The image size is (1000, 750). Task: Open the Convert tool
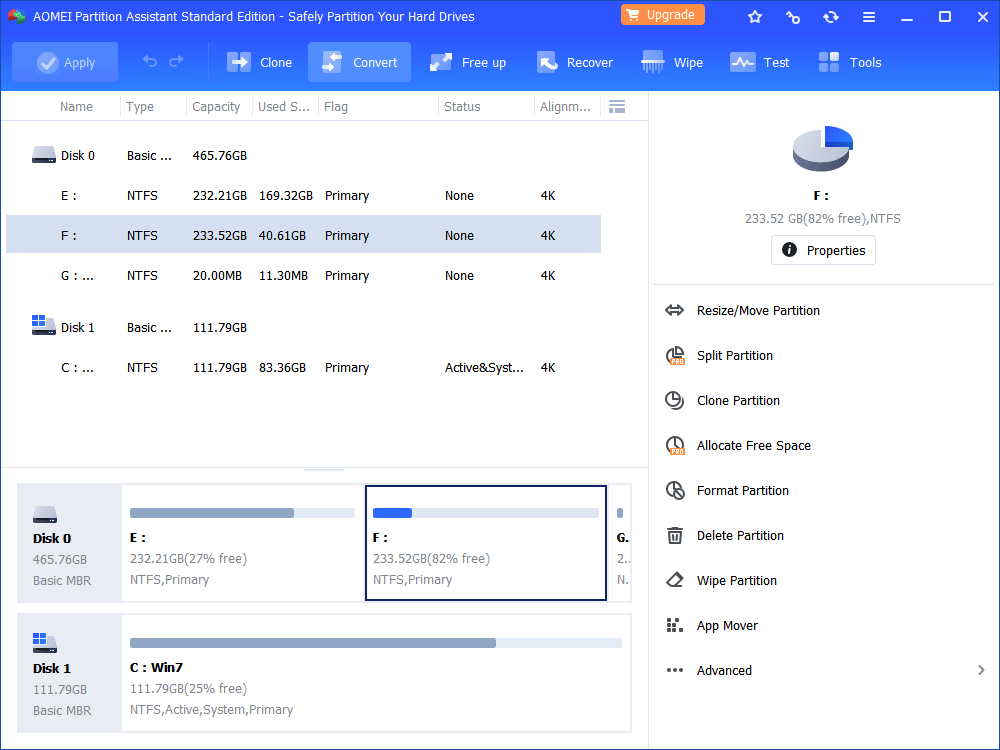click(359, 62)
